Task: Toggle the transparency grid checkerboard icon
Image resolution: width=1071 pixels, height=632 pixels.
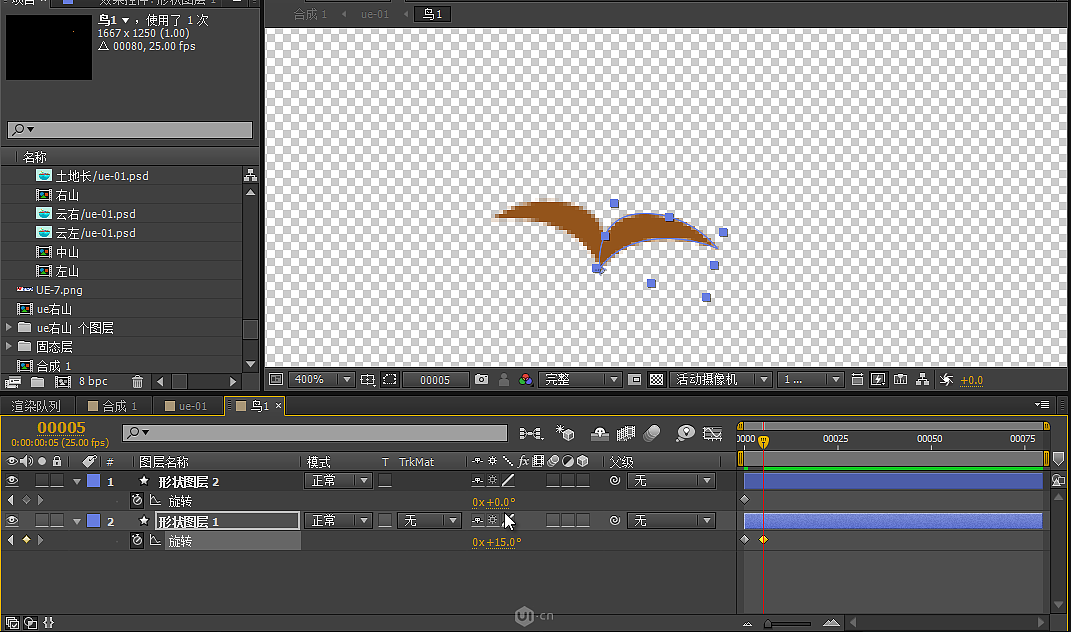Action: 656,380
